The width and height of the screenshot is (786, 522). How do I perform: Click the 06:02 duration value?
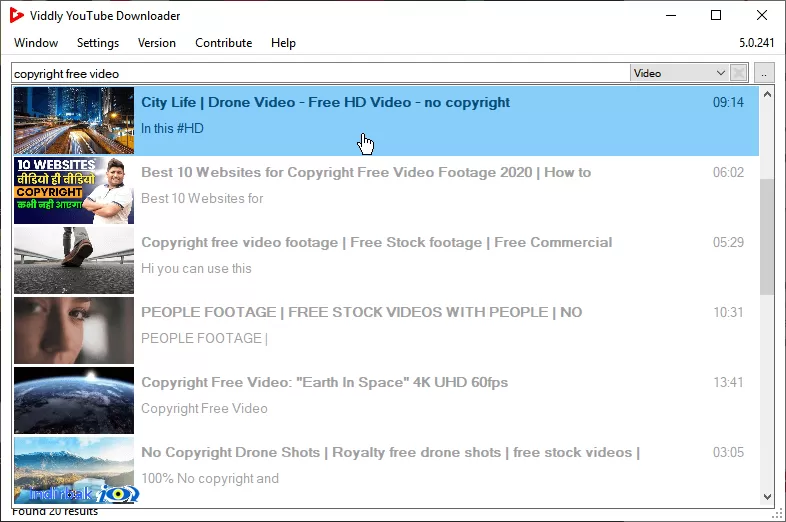(x=728, y=172)
